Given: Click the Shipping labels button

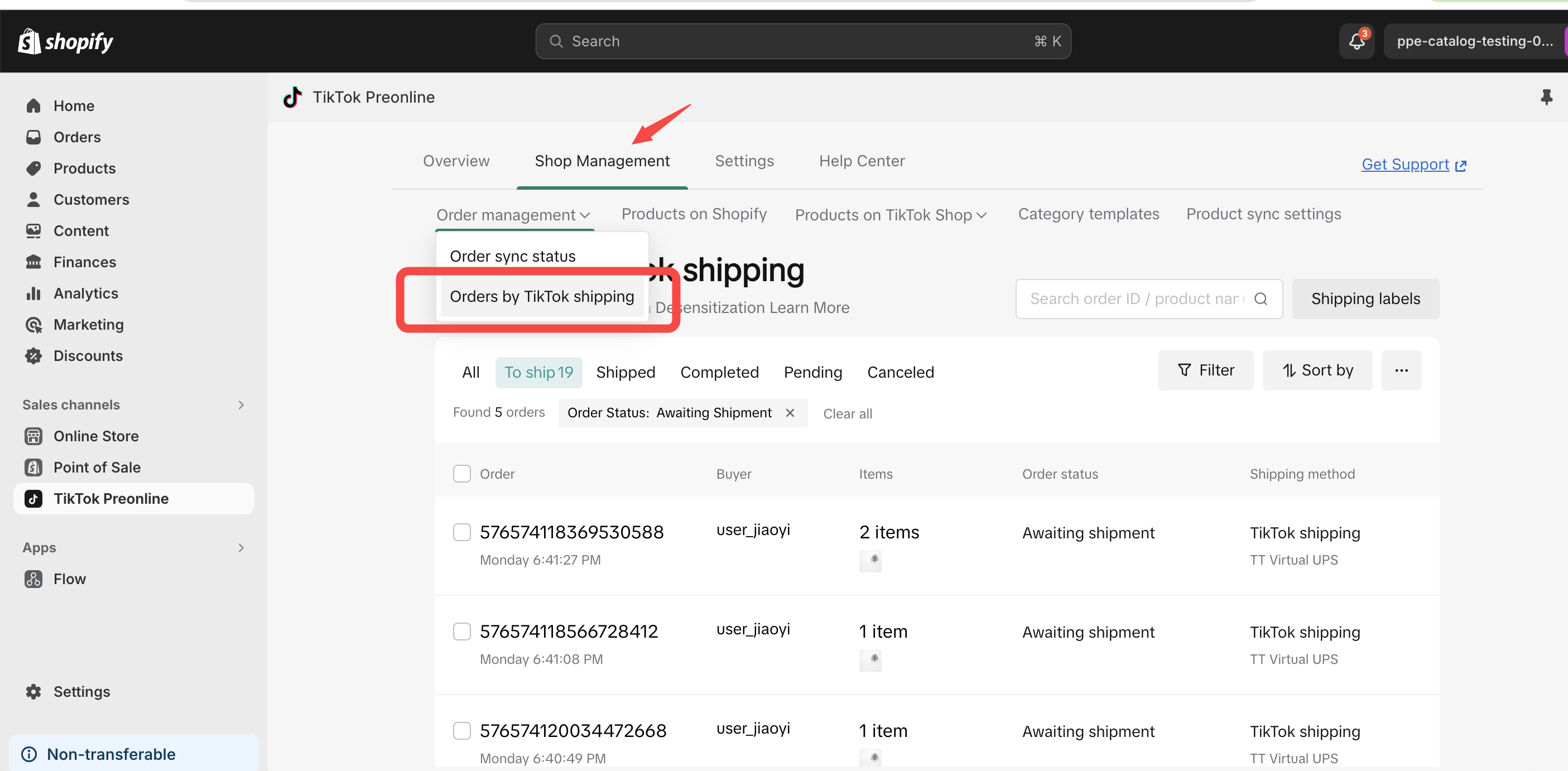Looking at the screenshot, I should (1365, 299).
